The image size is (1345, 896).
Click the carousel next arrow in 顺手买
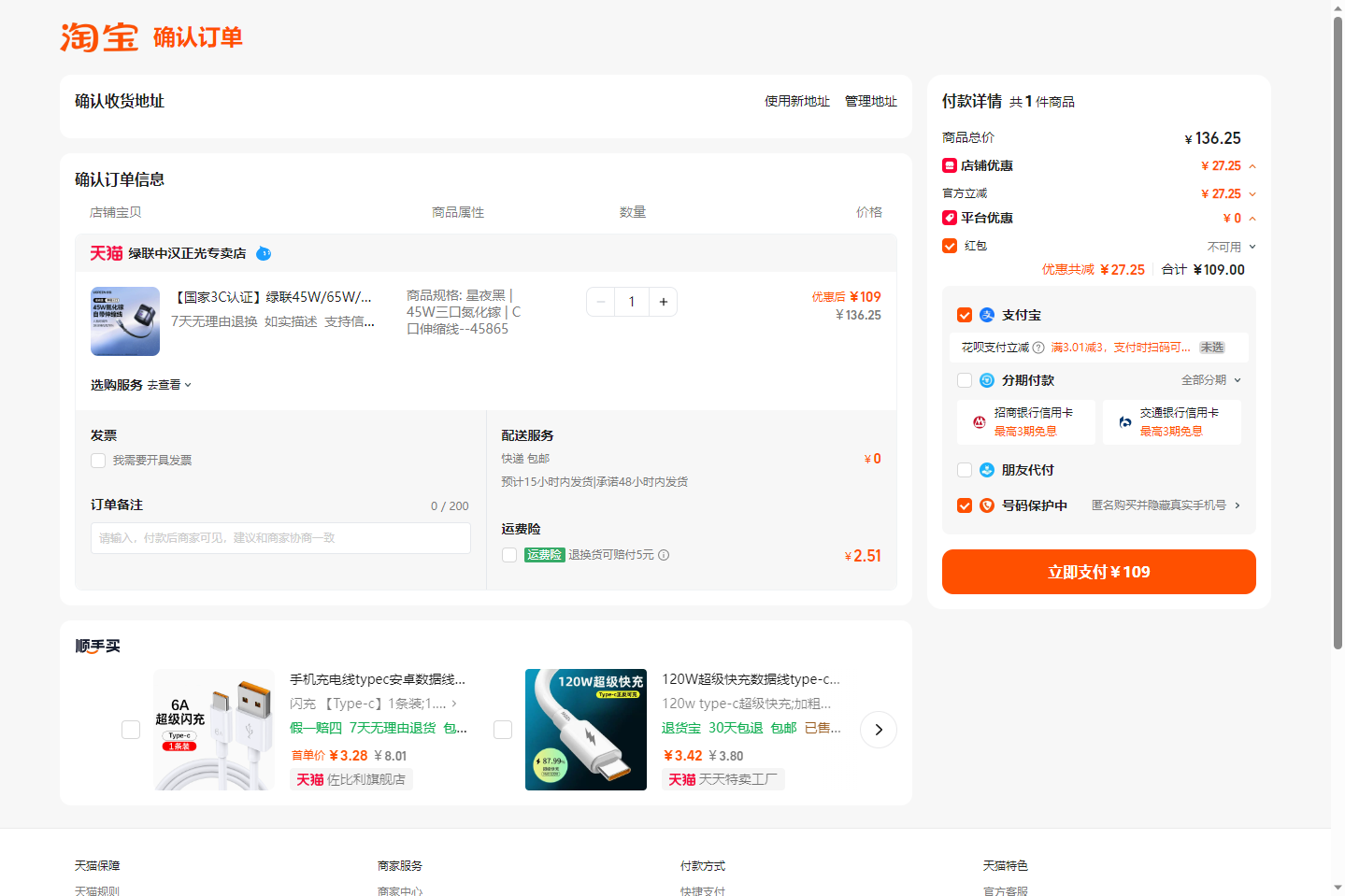coord(879,730)
